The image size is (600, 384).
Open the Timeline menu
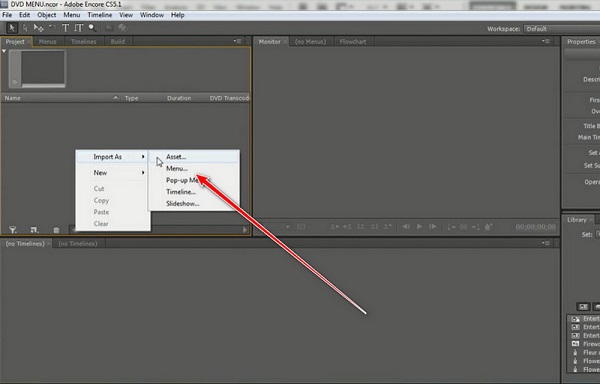[x=99, y=15]
